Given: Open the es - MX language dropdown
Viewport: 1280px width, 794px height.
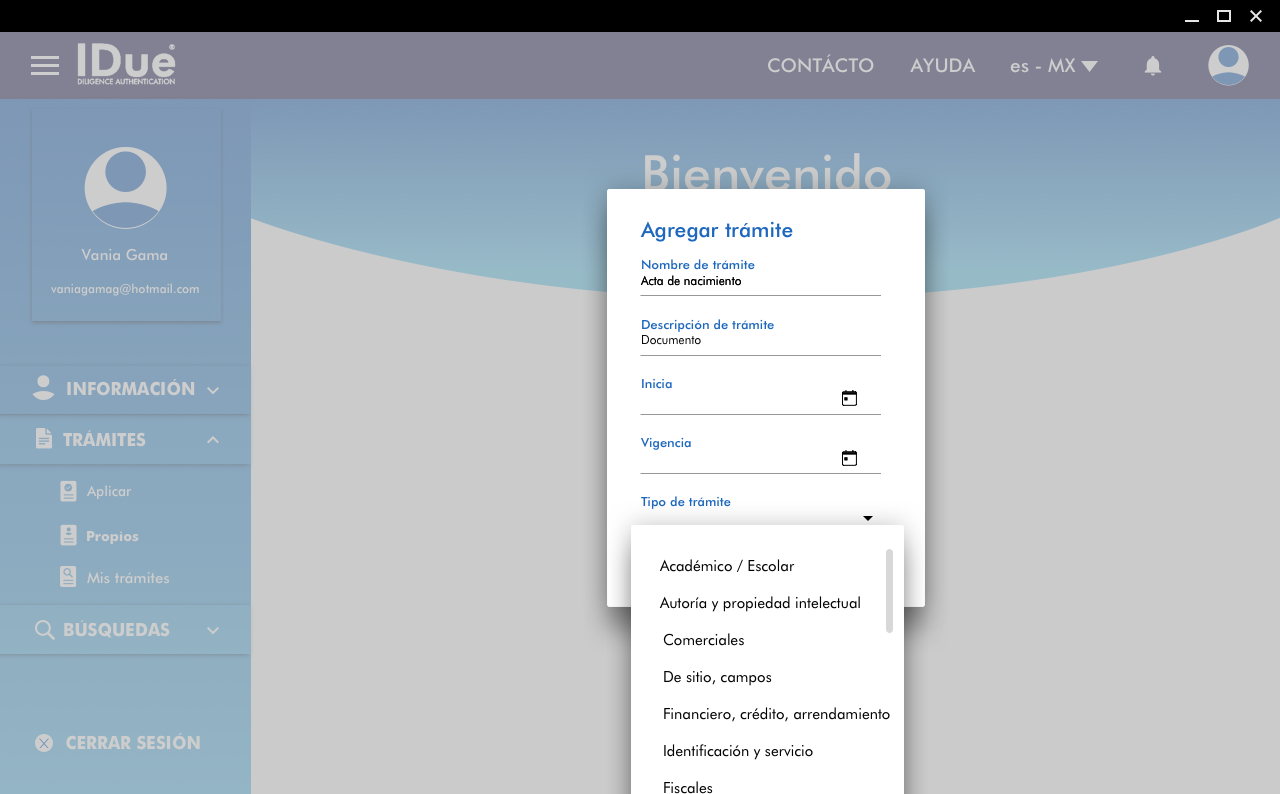Looking at the screenshot, I should click(1053, 66).
